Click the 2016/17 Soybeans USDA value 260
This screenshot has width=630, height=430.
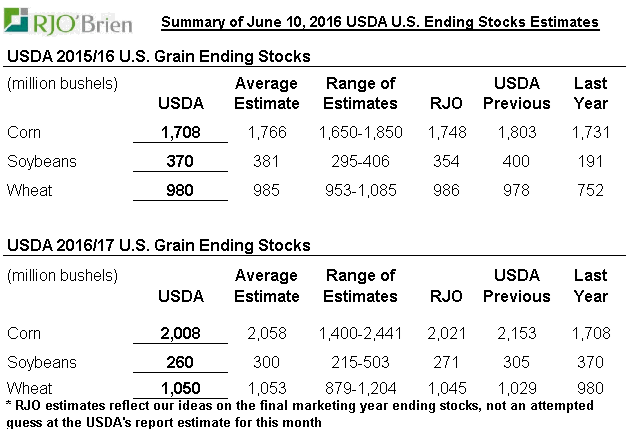pos(181,361)
